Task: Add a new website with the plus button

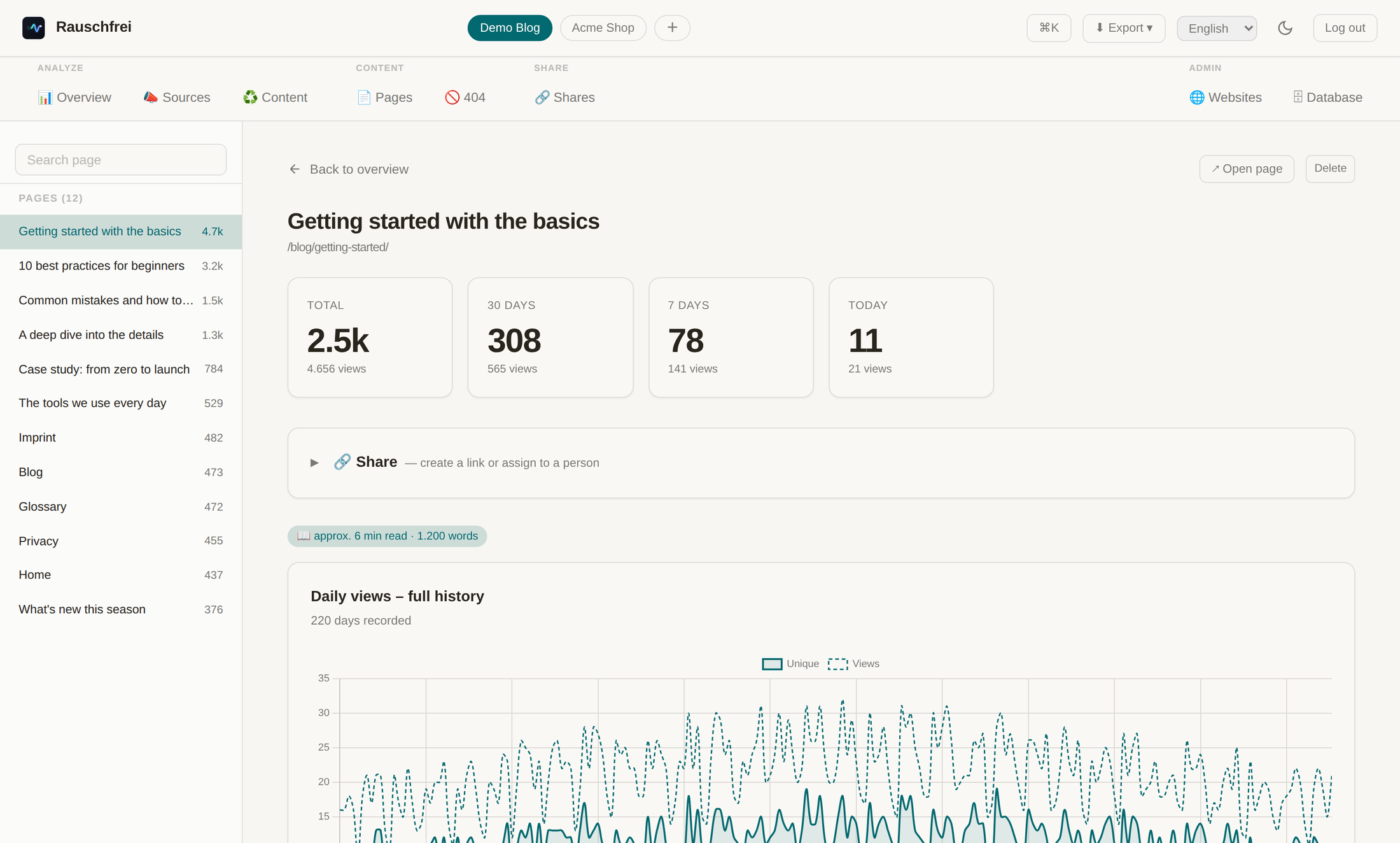Action: tap(672, 28)
